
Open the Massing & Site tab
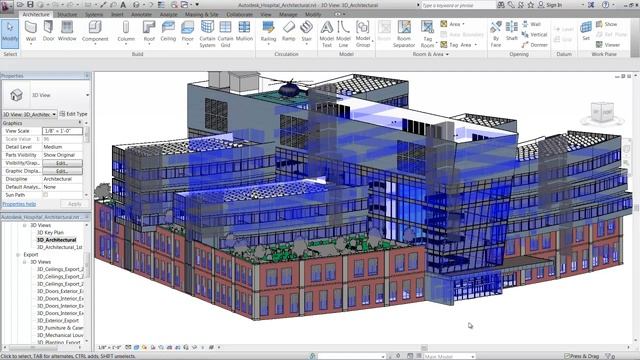pos(202,14)
